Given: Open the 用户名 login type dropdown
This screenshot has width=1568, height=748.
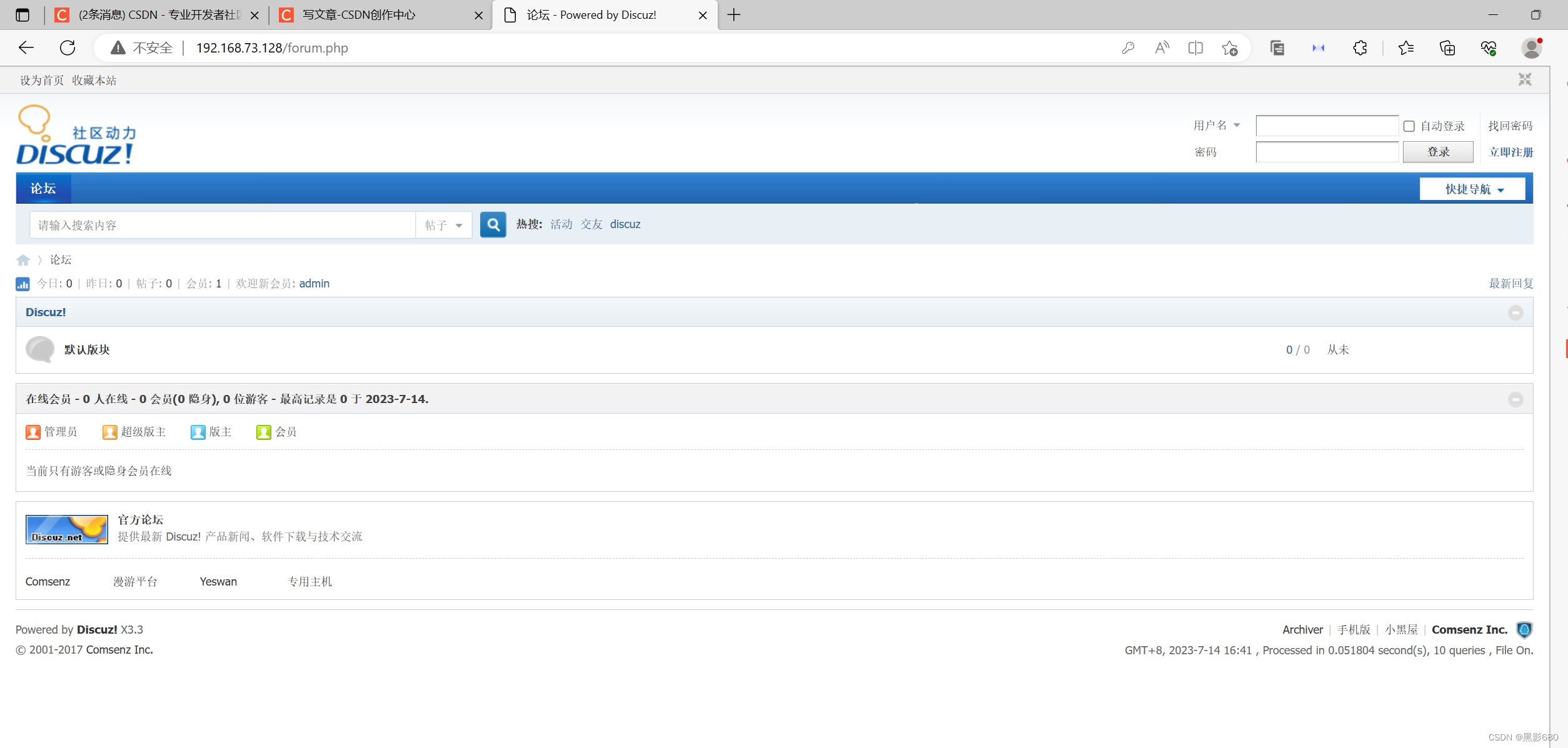Looking at the screenshot, I should [1217, 126].
